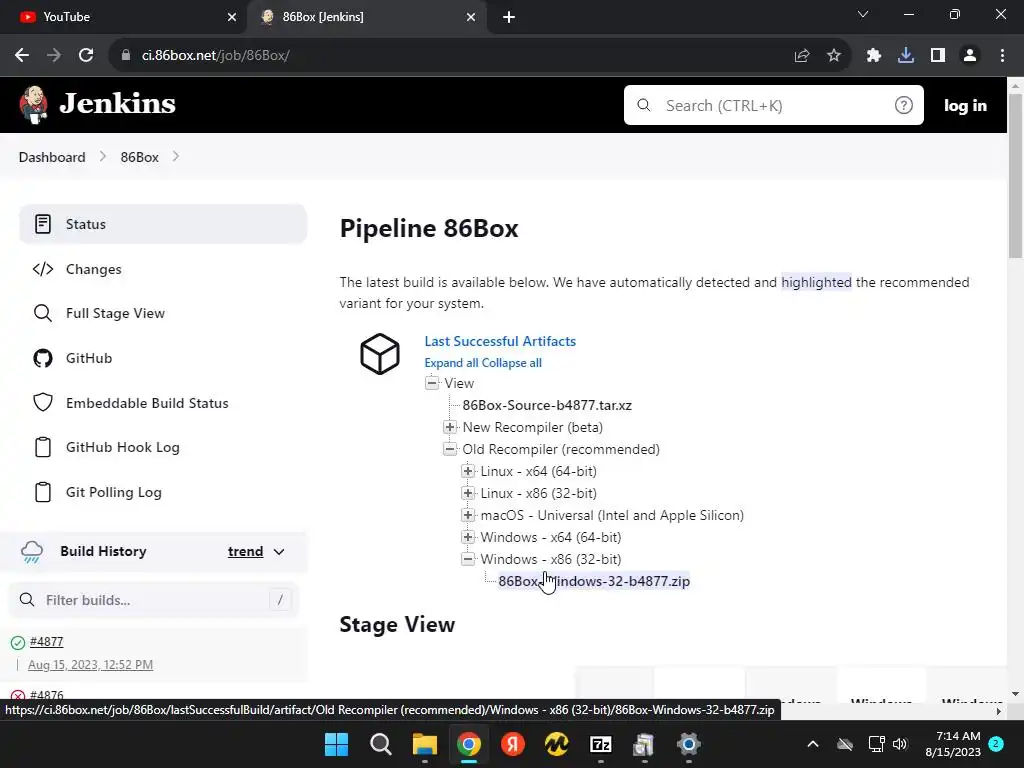Click the clipboard icon beside GitHub Hook Log

pyautogui.click(x=43, y=447)
